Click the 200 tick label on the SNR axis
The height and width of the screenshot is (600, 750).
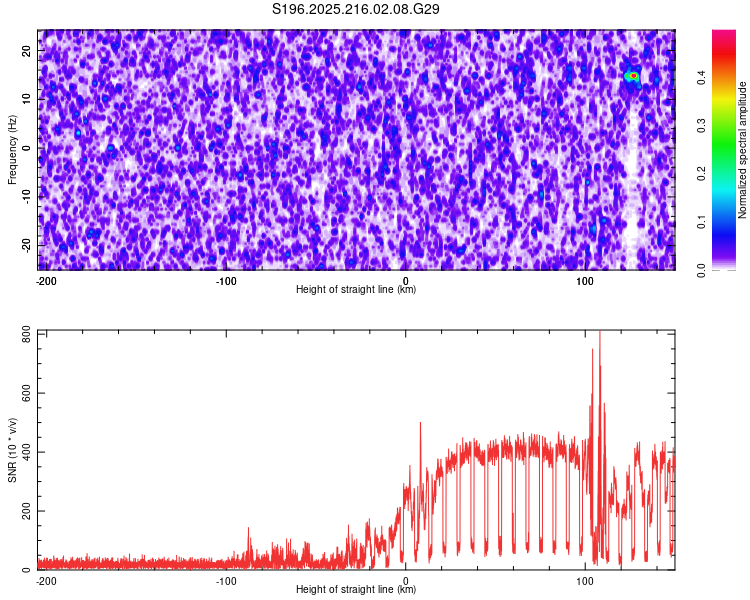click(26, 511)
